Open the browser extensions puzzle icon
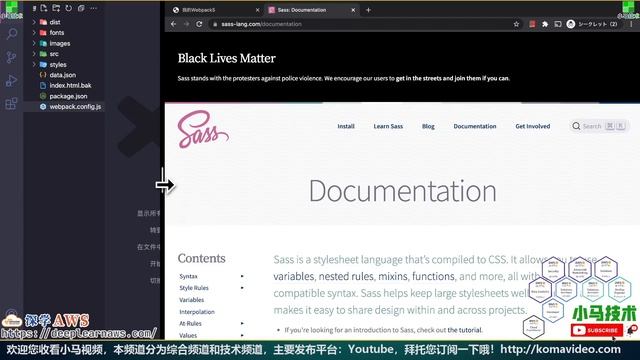The height and width of the screenshot is (360, 640). 545,24
